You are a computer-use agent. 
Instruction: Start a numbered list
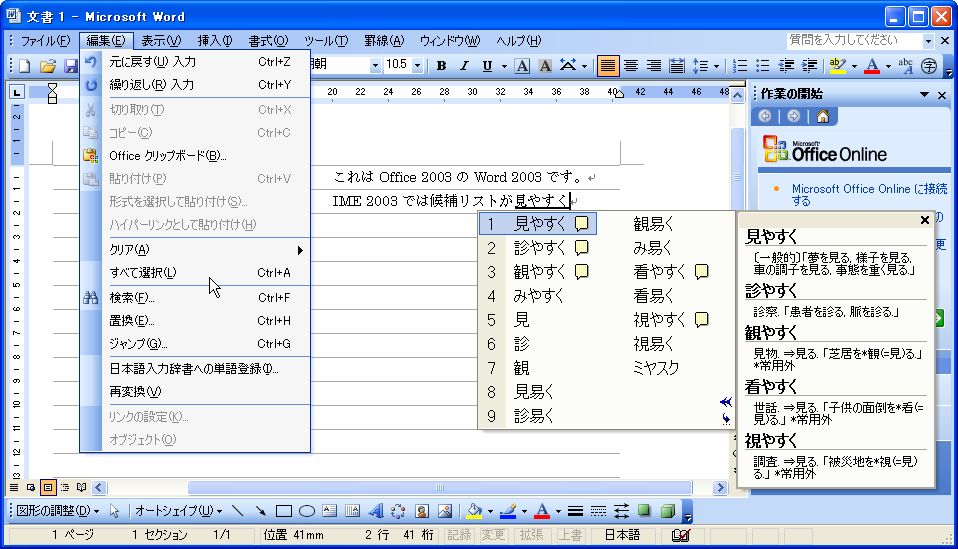click(x=740, y=65)
